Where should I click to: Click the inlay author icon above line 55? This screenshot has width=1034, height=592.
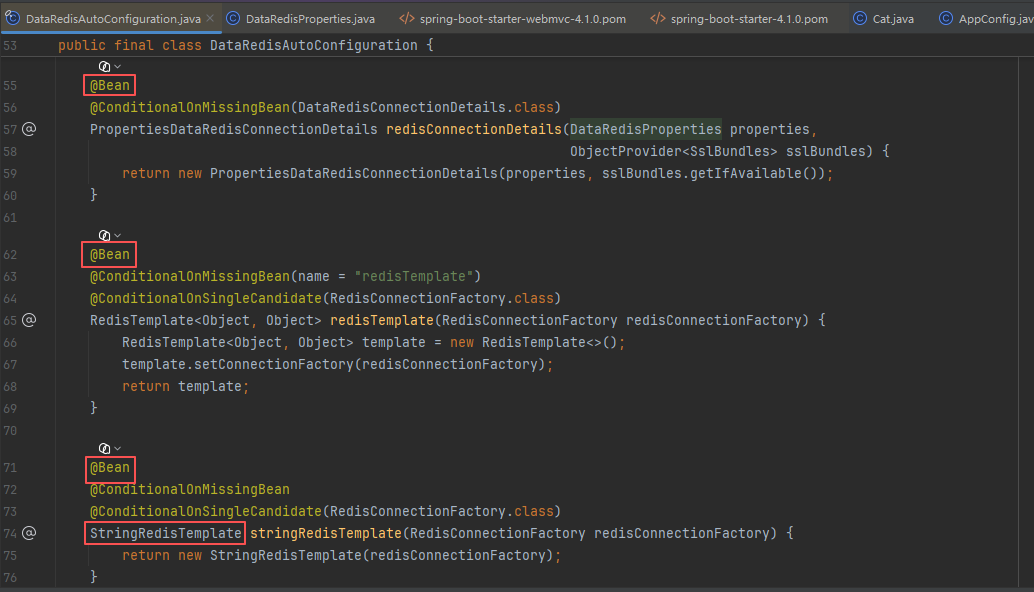click(x=104, y=67)
